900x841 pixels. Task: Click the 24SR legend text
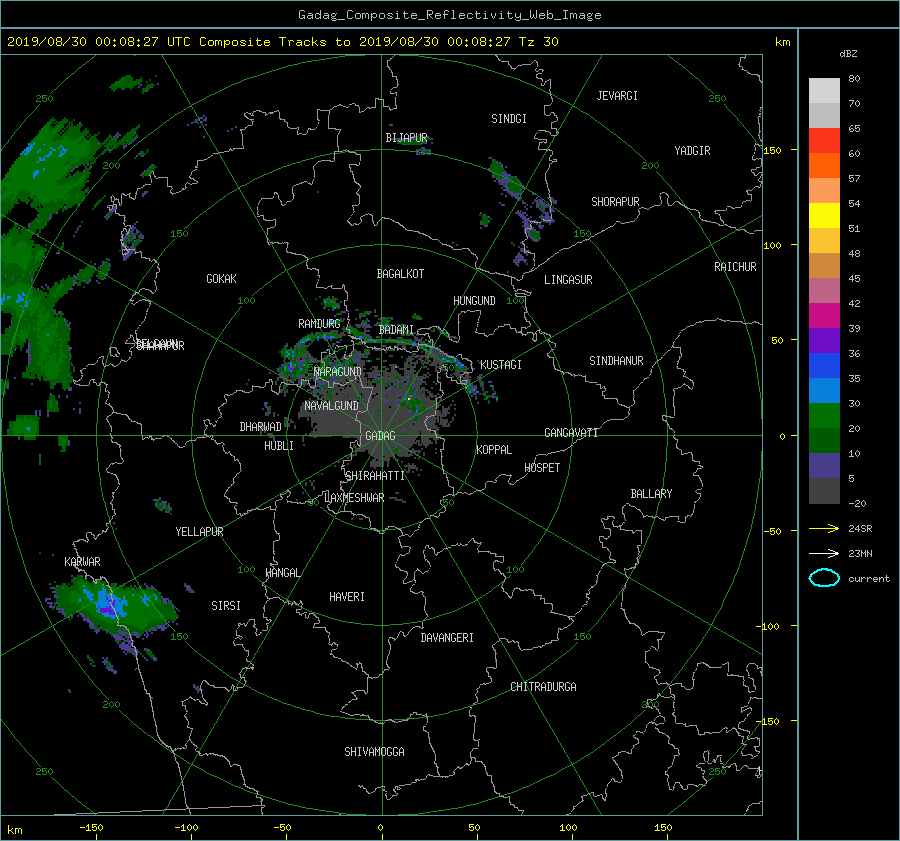click(860, 529)
